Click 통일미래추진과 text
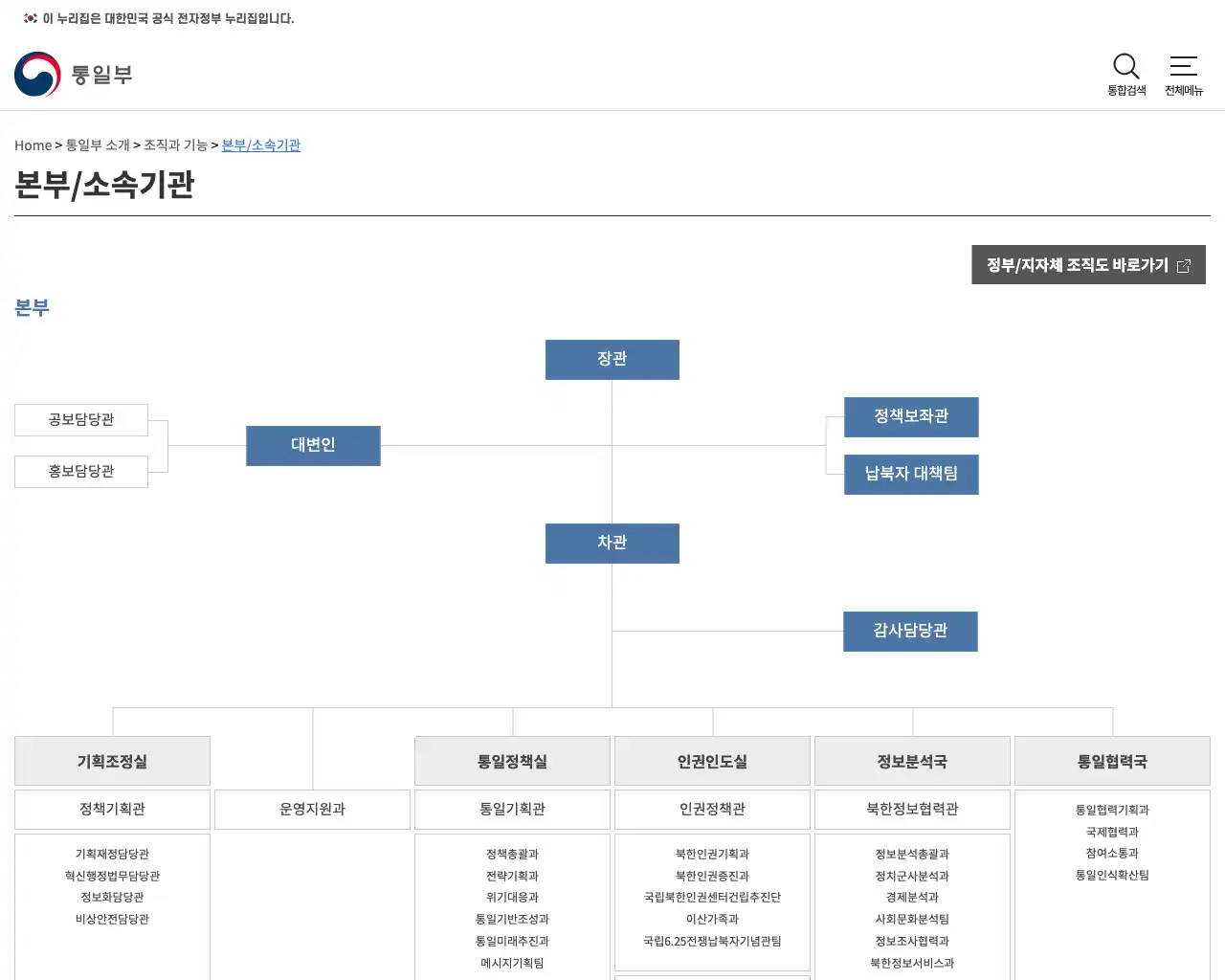Image resolution: width=1225 pixels, height=980 pixels. click(512, 941)
